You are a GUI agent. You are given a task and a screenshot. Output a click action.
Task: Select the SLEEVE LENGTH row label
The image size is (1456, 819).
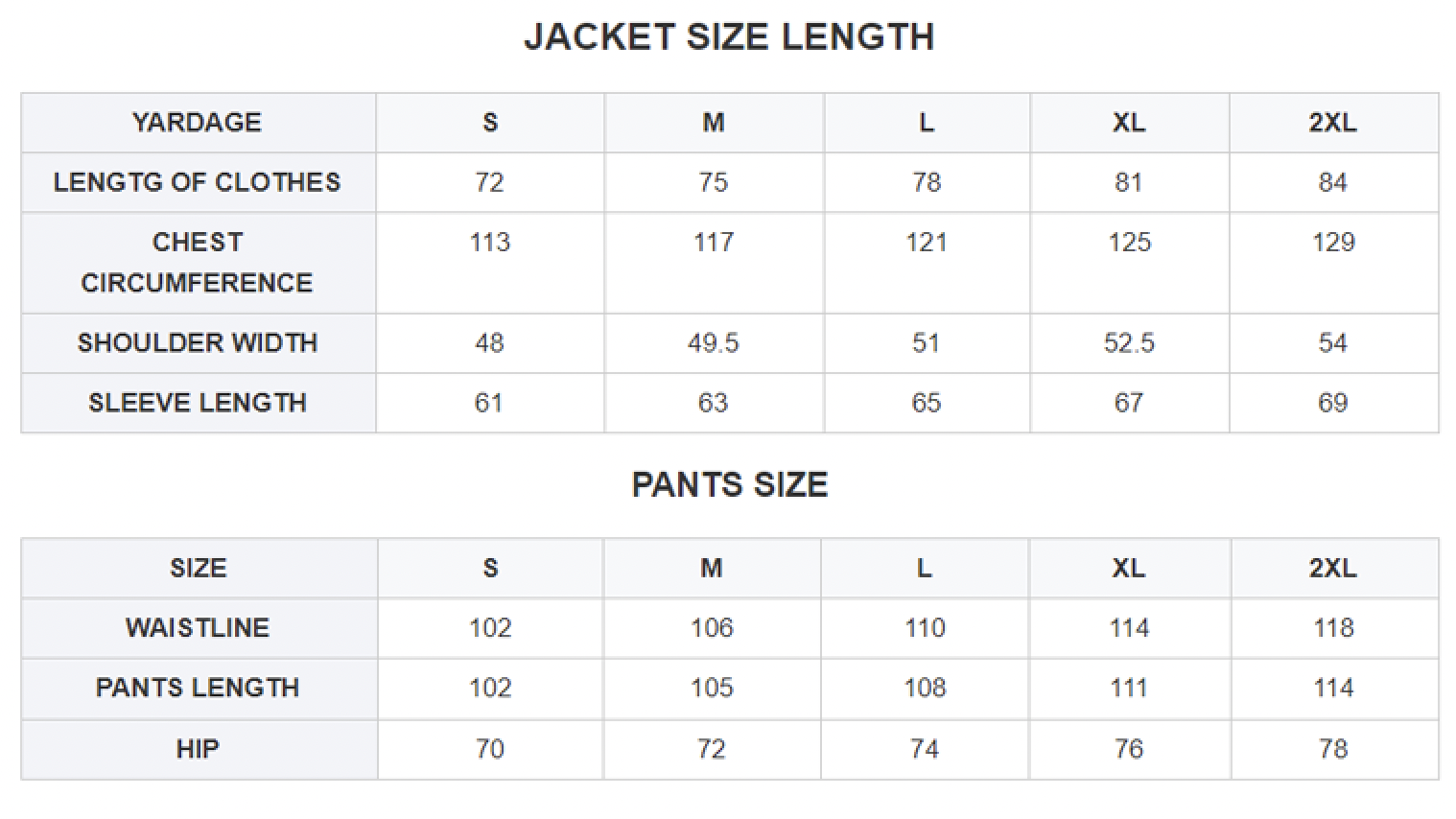point(198,403)
